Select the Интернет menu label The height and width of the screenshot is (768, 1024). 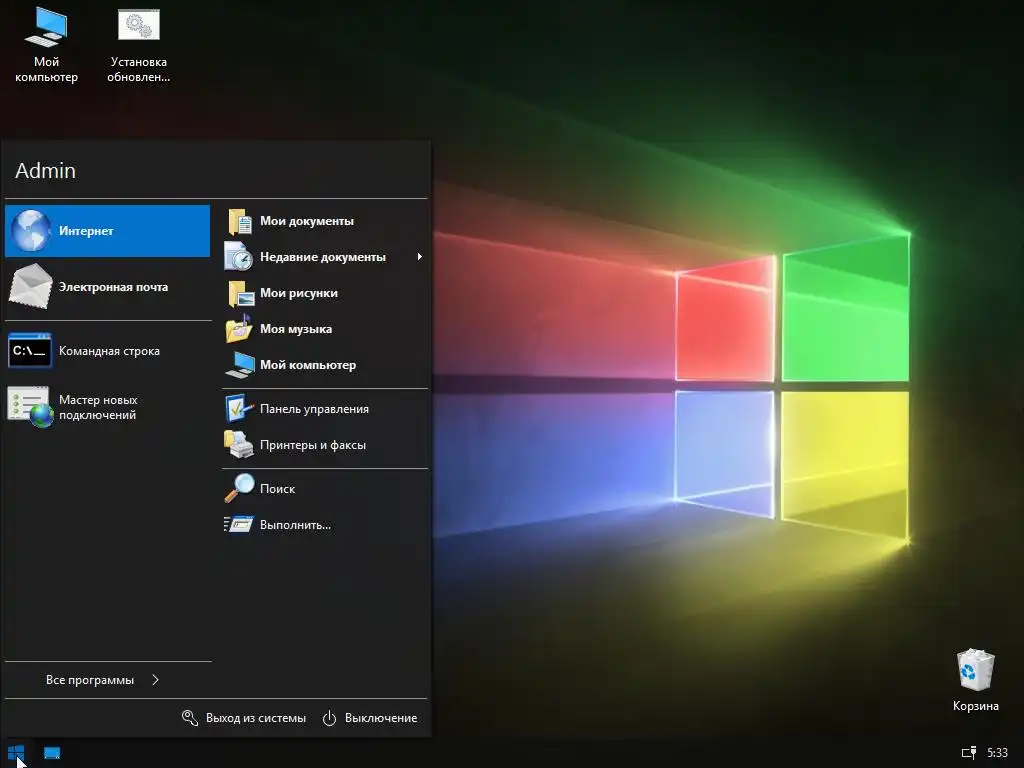pyautogui.click(x=86, y=231)
